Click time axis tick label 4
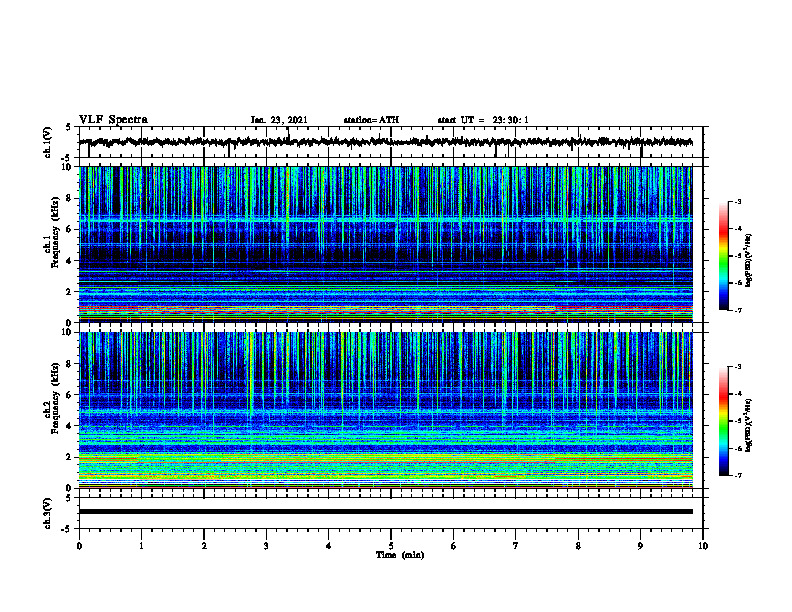Image resolution: width=792 pixels, height=612 pixels. pyautogui.click(x=329, y=546)
